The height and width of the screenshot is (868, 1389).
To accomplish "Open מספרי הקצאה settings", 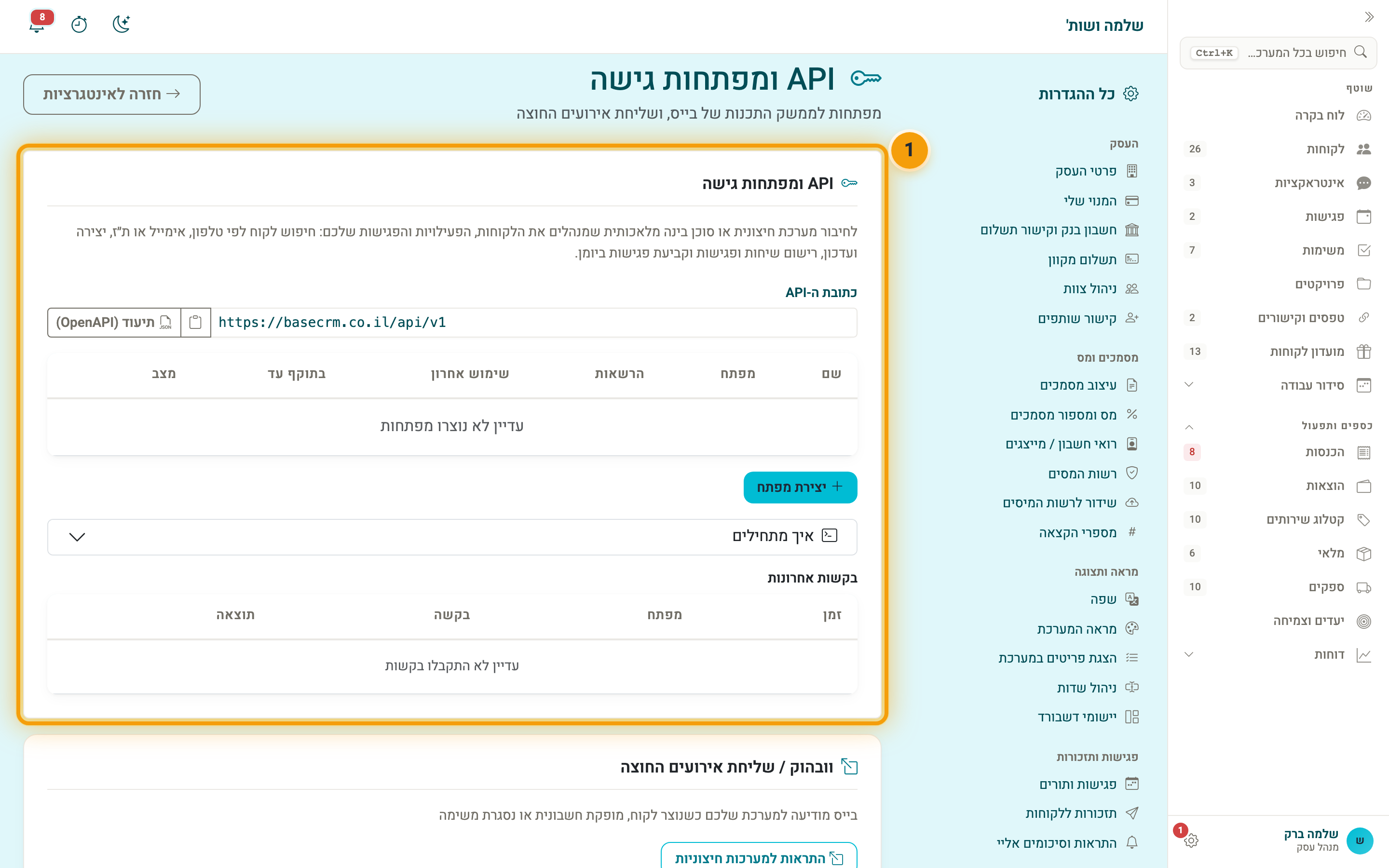I will 1088,533.
